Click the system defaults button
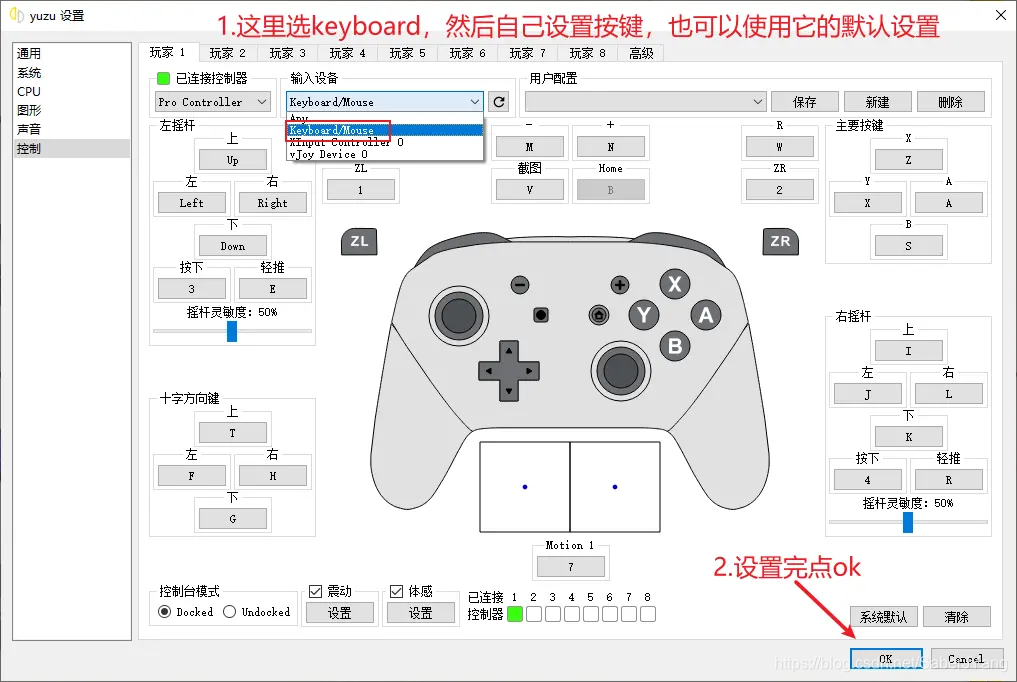 click(x=883, y=617)
